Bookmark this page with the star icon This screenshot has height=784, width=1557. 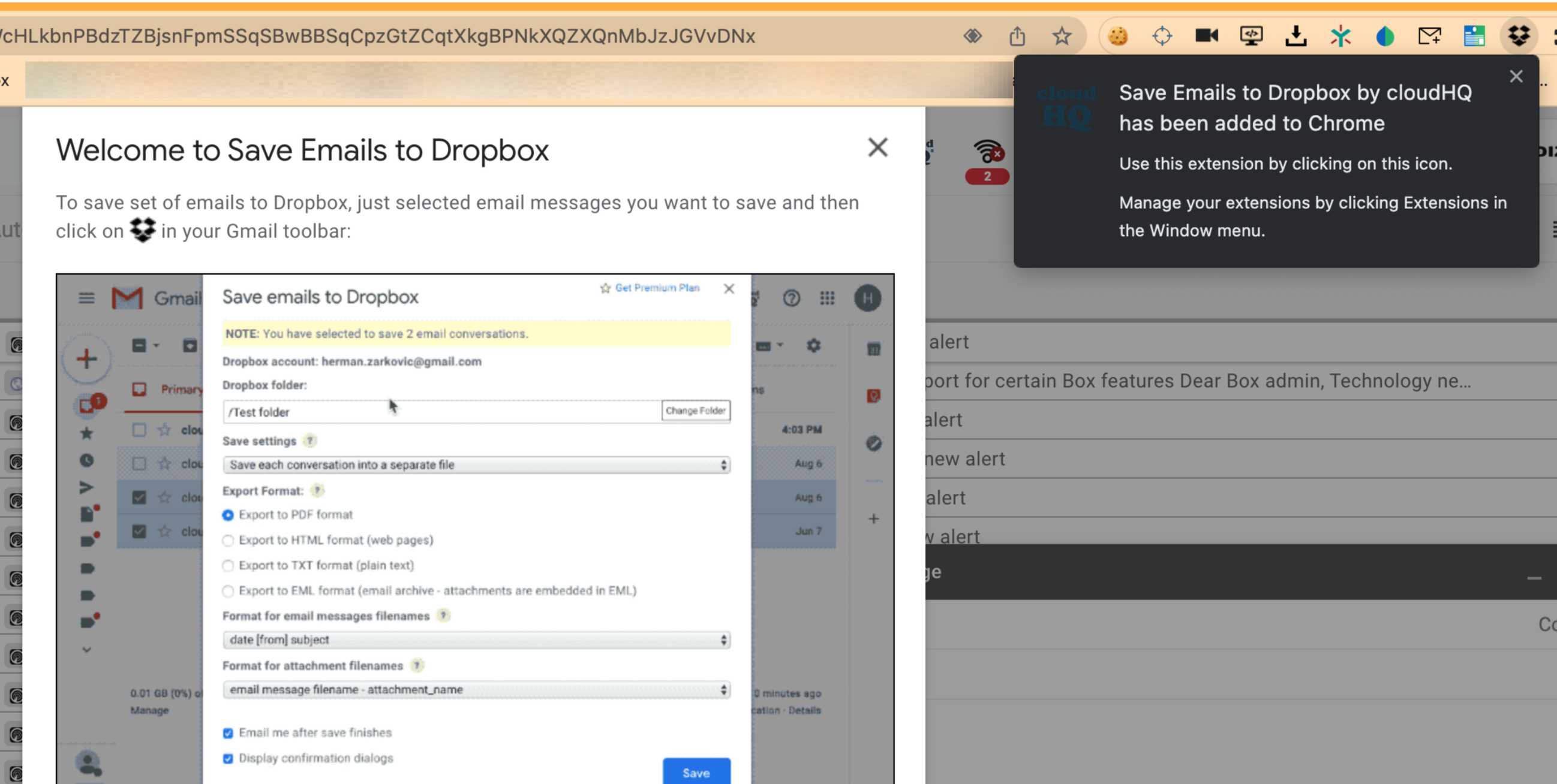click(1062, 36)
